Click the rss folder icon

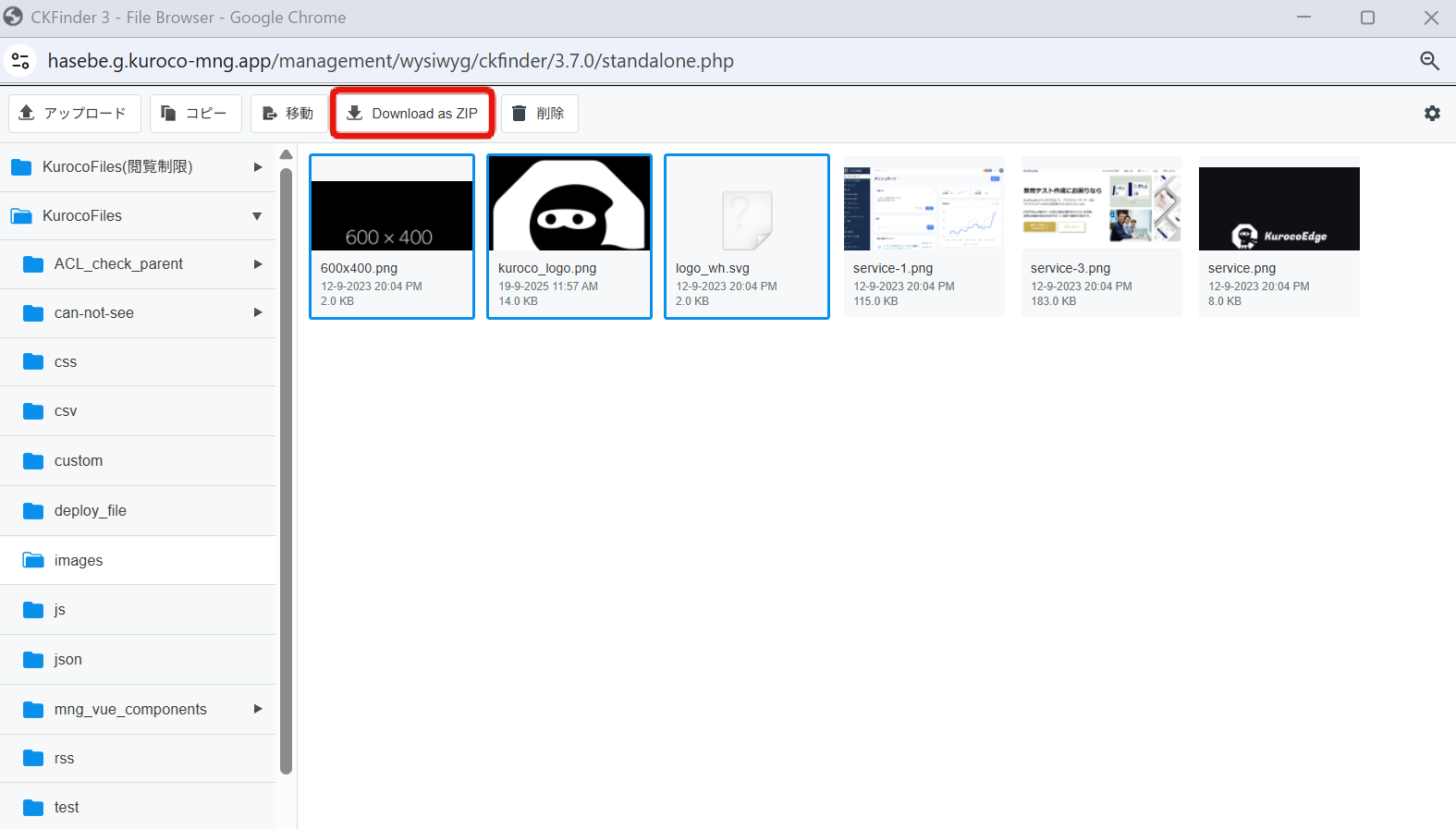(x=33, y=758)
